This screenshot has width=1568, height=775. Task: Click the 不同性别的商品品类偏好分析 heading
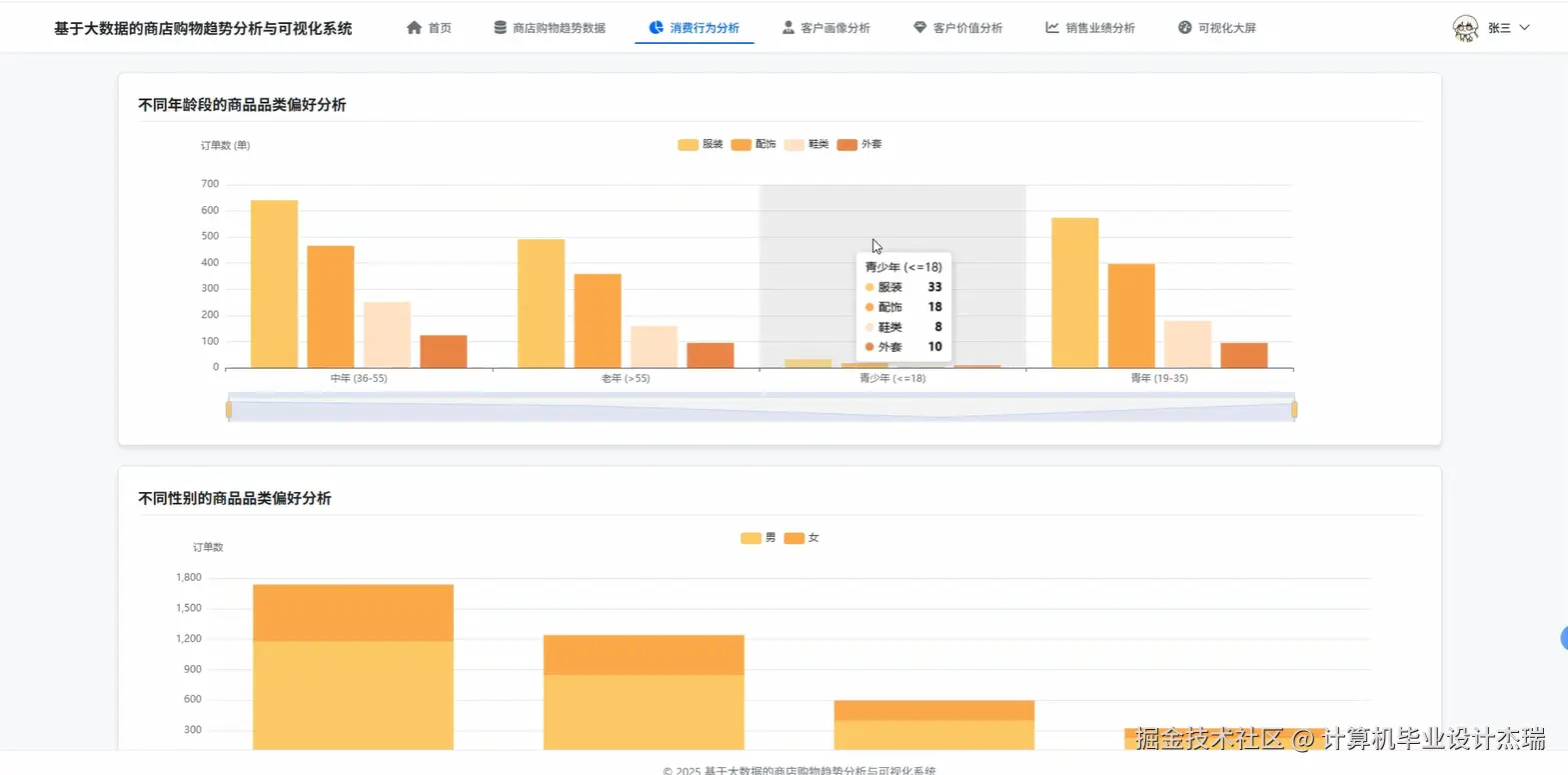(235, 498)
